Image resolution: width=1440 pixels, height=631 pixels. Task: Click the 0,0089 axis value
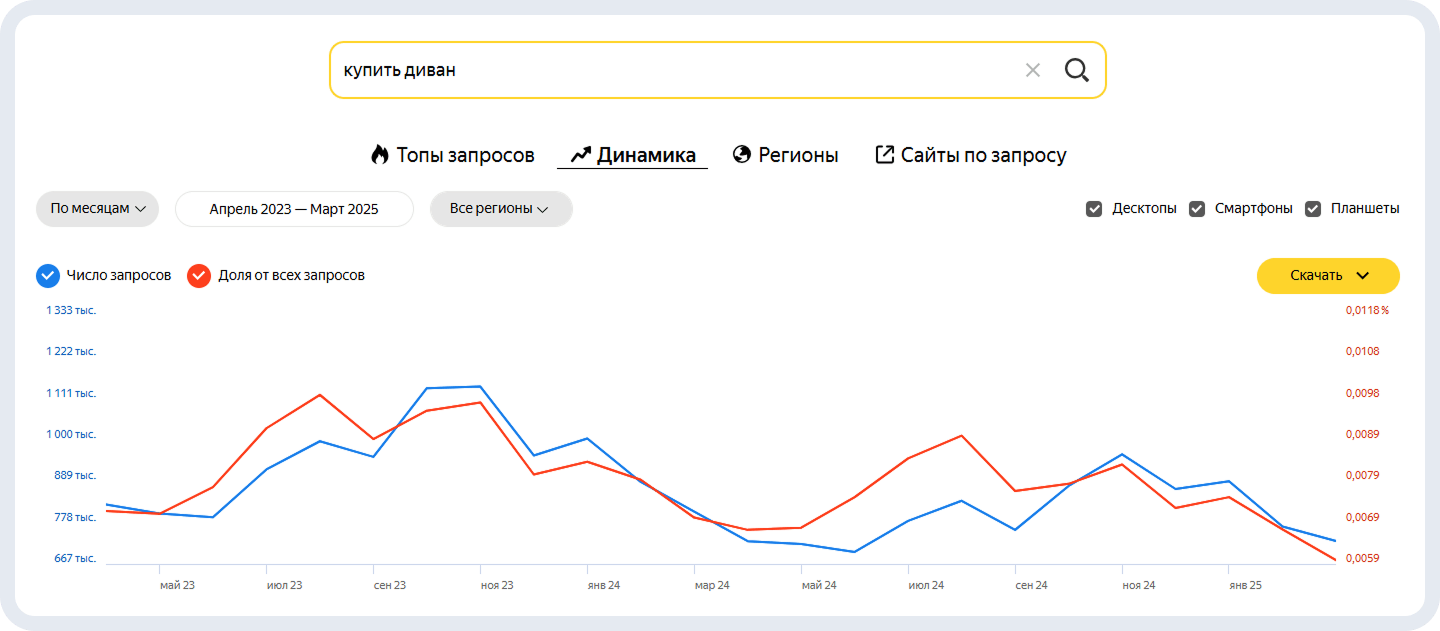(x=1362, y=434)
